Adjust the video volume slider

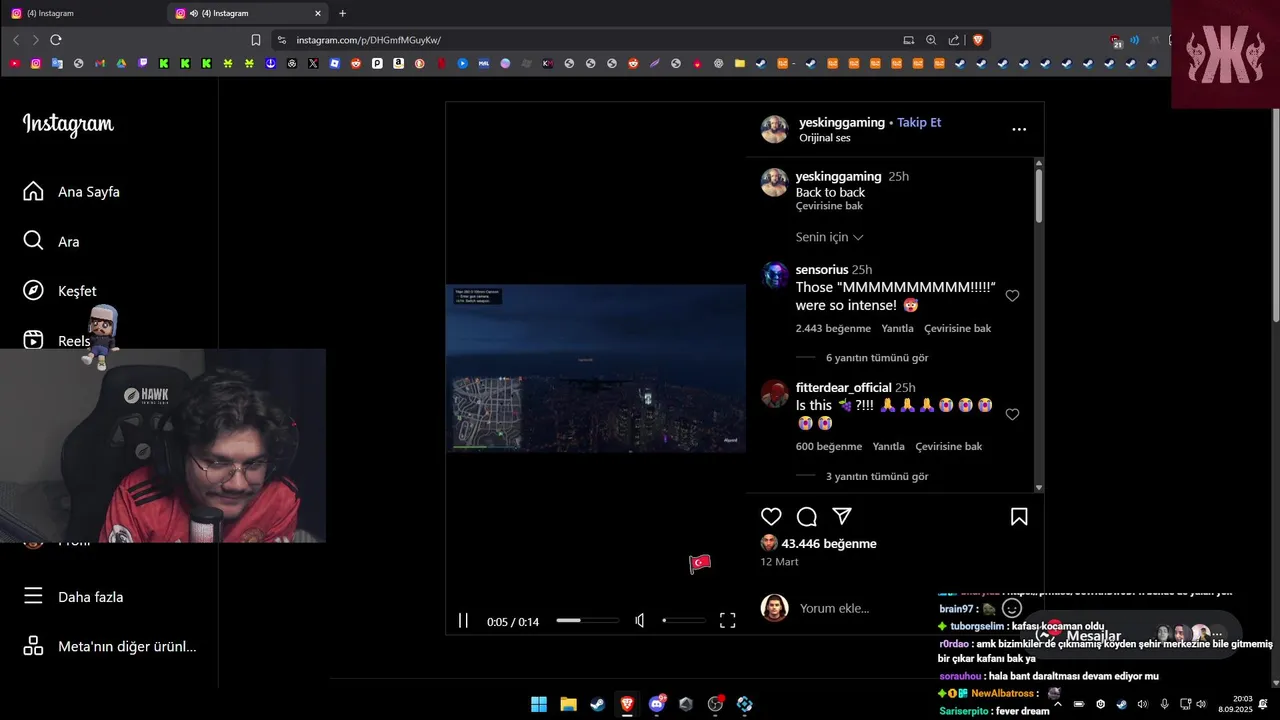[x=683, y=620]
